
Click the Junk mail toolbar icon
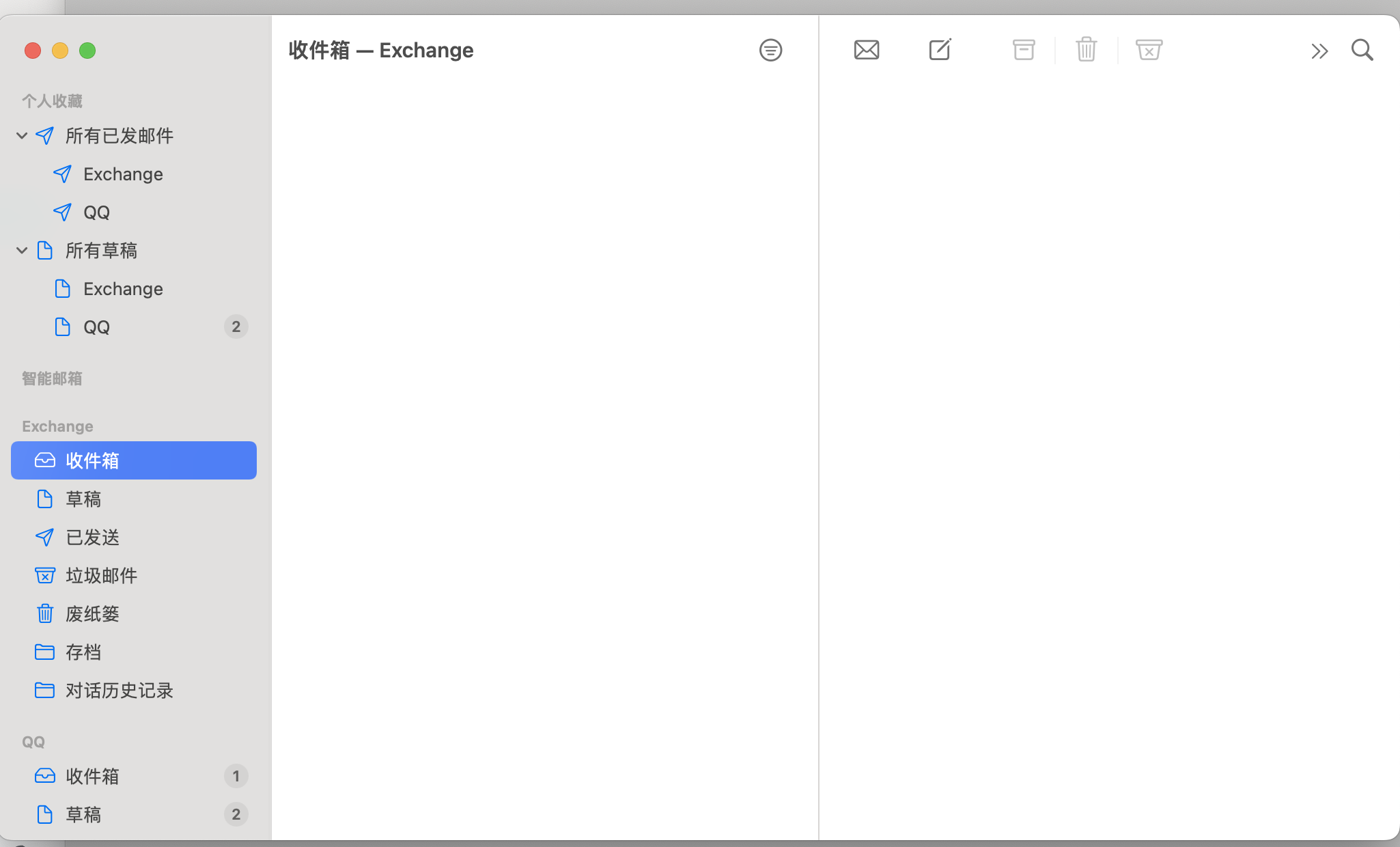click(x=1149, y=50)
